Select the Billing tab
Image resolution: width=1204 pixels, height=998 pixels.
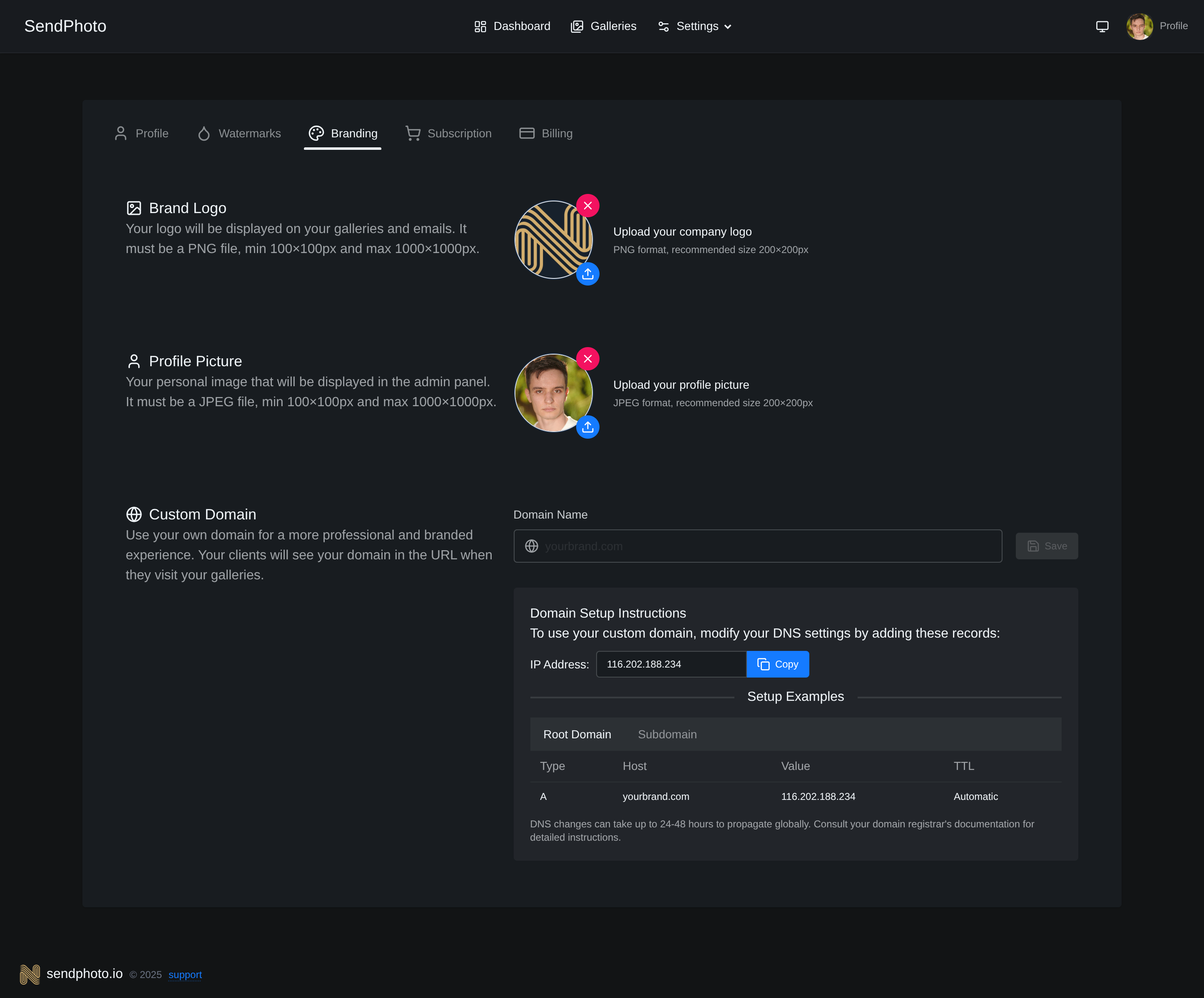point(546,134)
